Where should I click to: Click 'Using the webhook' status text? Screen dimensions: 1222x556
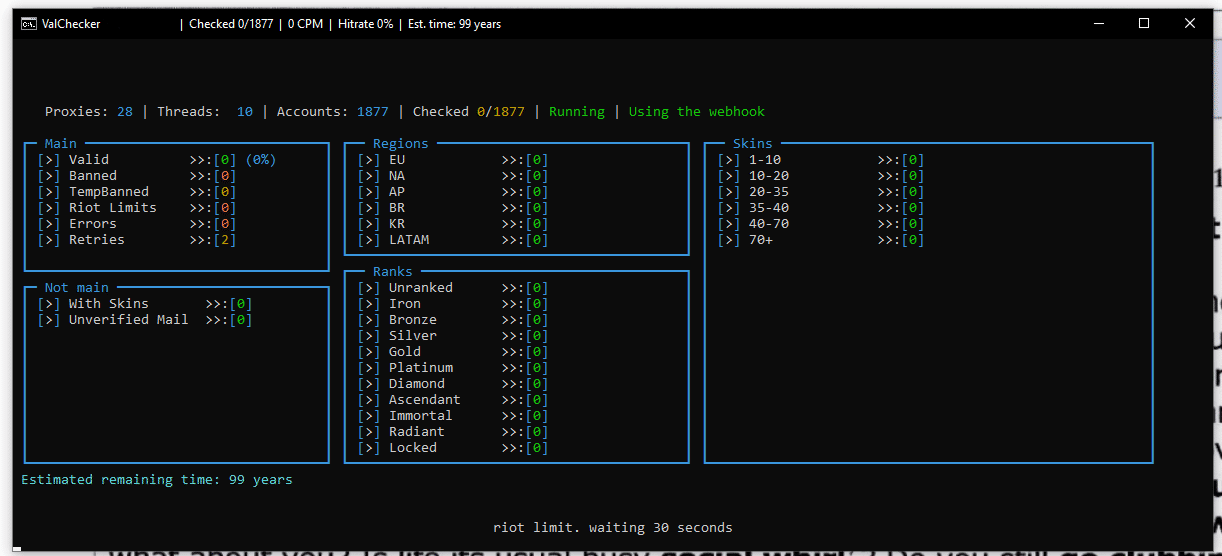pyautogui.click(x=697, y=112)
